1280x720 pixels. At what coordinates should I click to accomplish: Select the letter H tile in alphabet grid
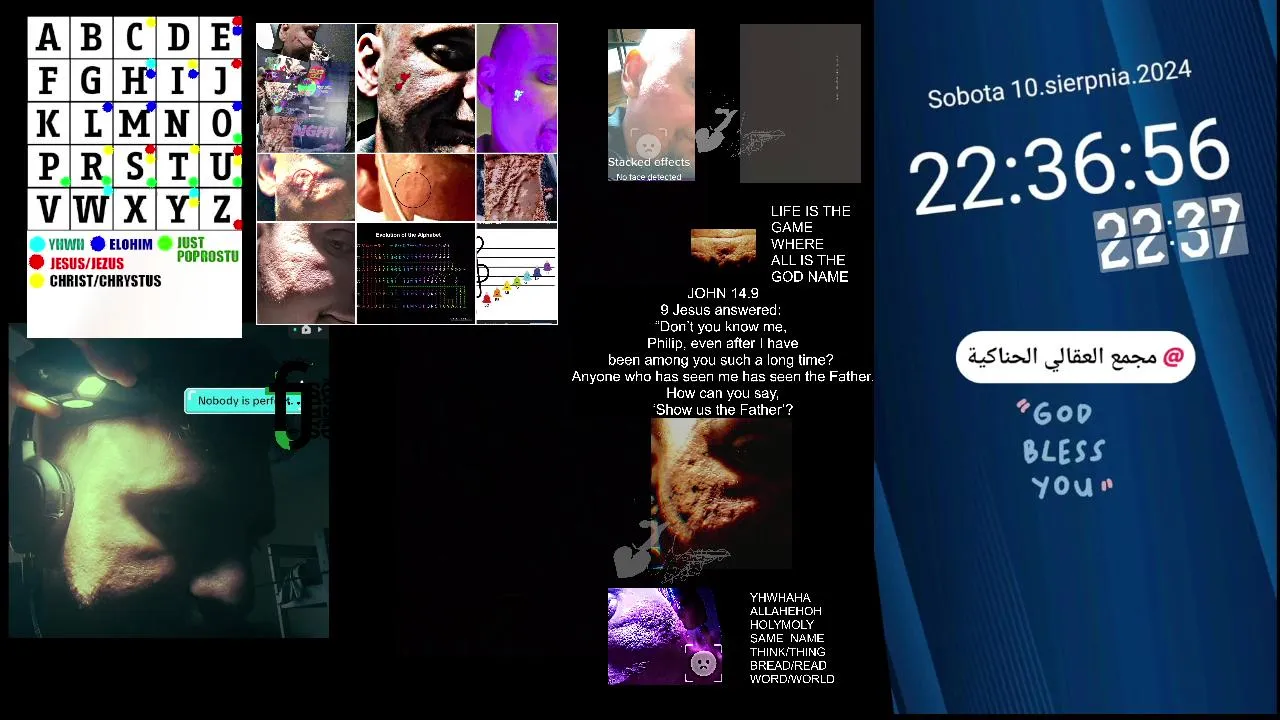pyautogui.click(x=134, y=80)
